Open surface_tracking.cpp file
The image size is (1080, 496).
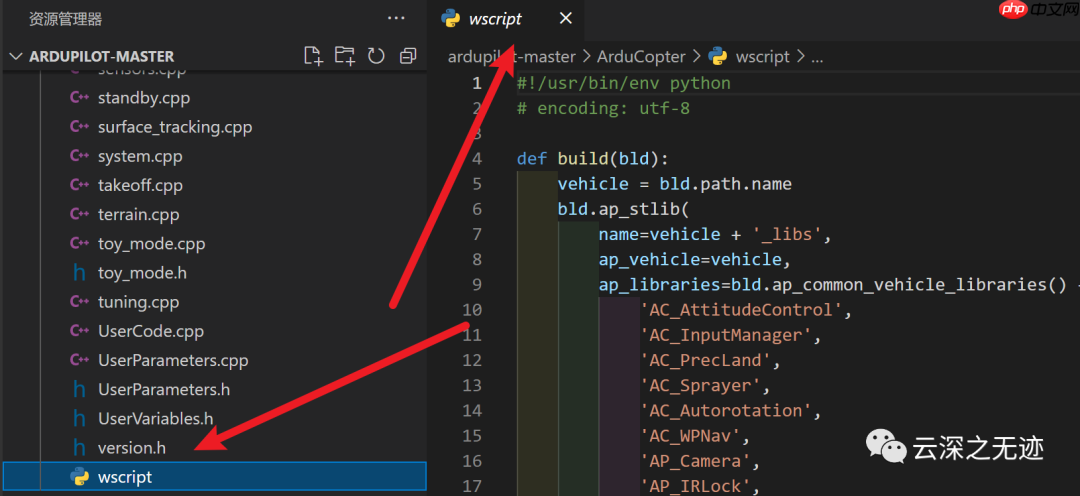pos(174,127)
